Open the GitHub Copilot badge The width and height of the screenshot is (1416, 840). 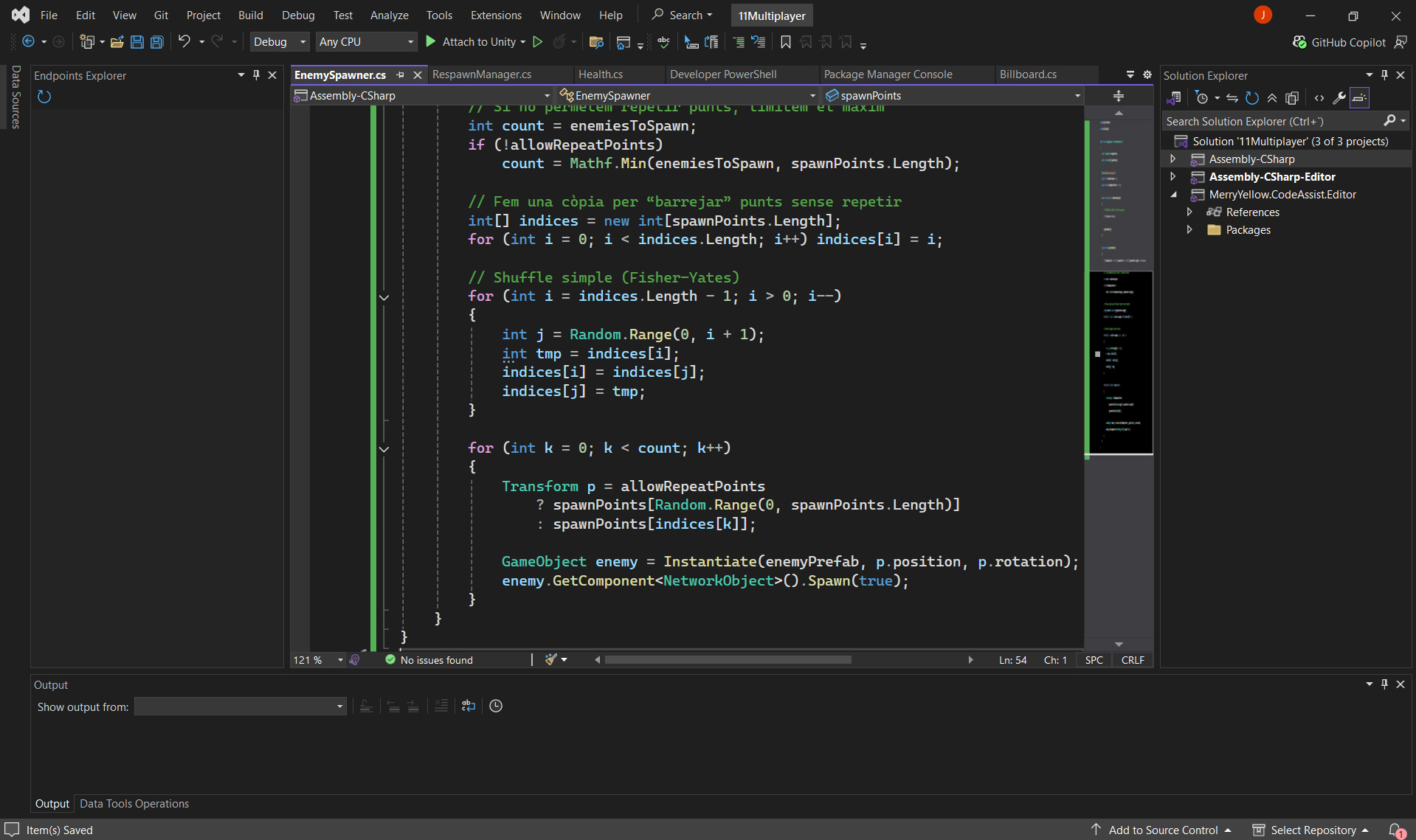[1340, 42]
